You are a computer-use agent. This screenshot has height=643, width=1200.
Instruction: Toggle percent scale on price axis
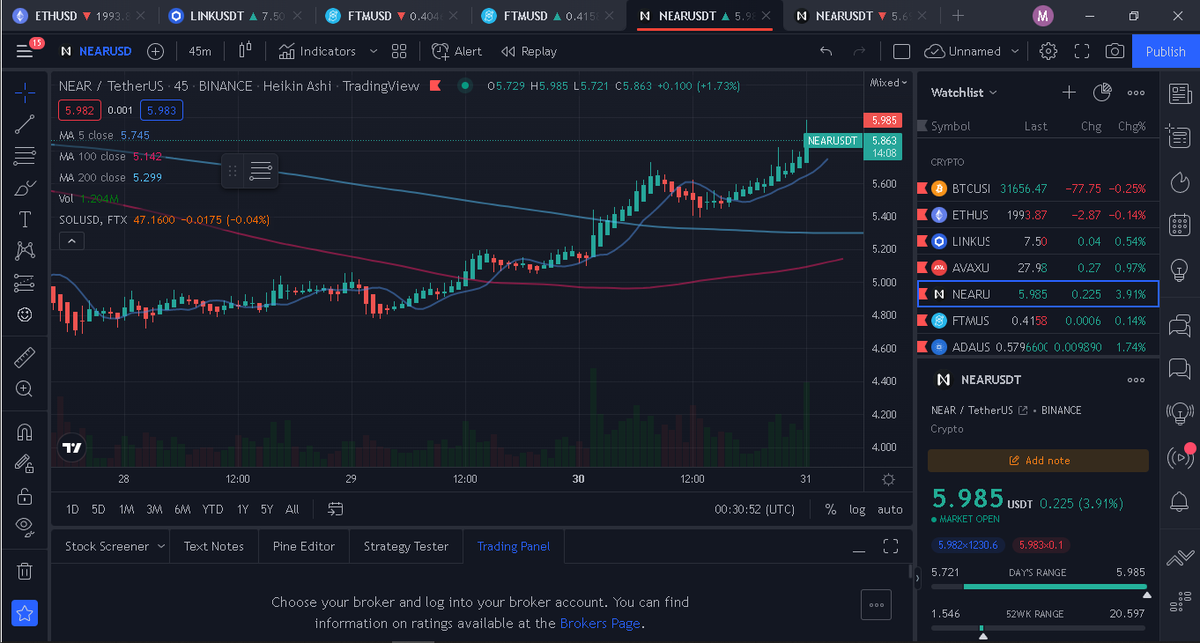[x=830, y=509]
